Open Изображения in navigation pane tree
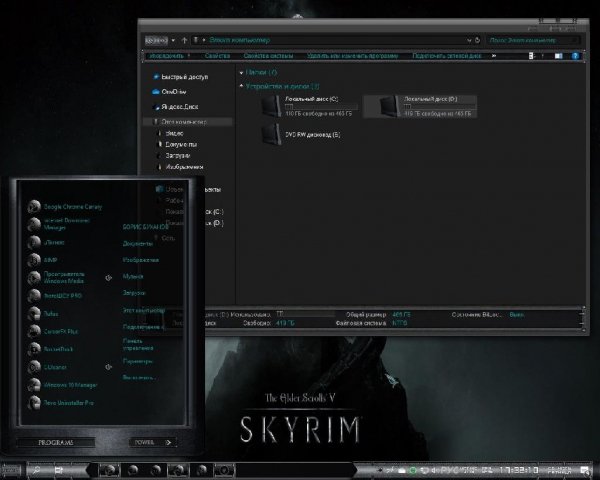The height and width of the screenshot is (480, 600). [x=180, y=167]
